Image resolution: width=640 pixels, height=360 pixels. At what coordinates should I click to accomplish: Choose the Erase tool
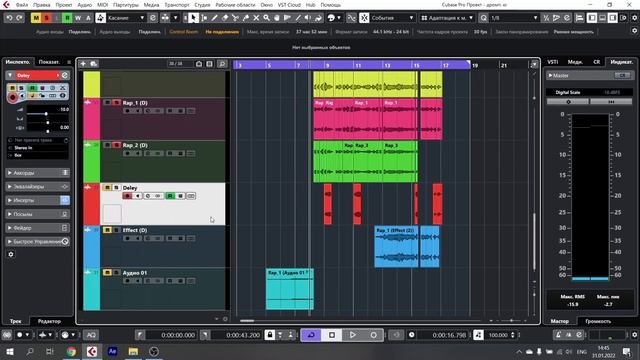(x=225, y=18)
